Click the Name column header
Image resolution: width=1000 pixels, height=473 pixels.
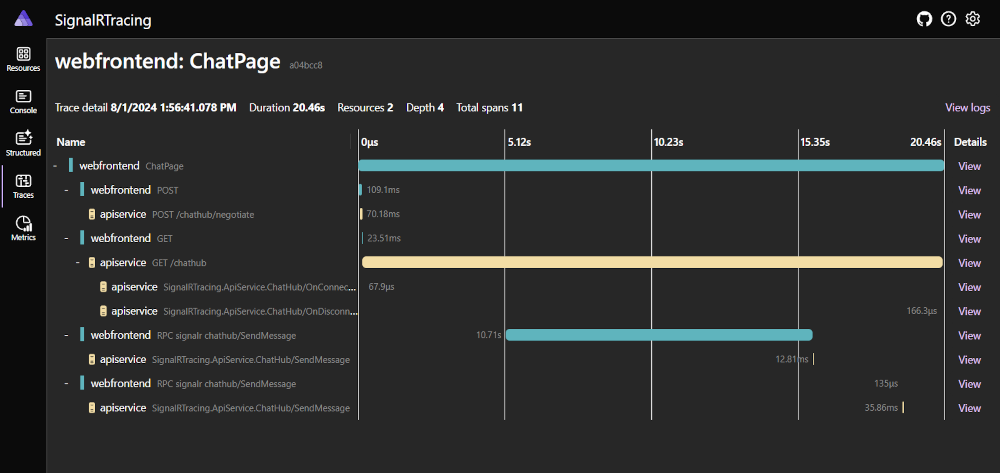(x=71, y=142)
